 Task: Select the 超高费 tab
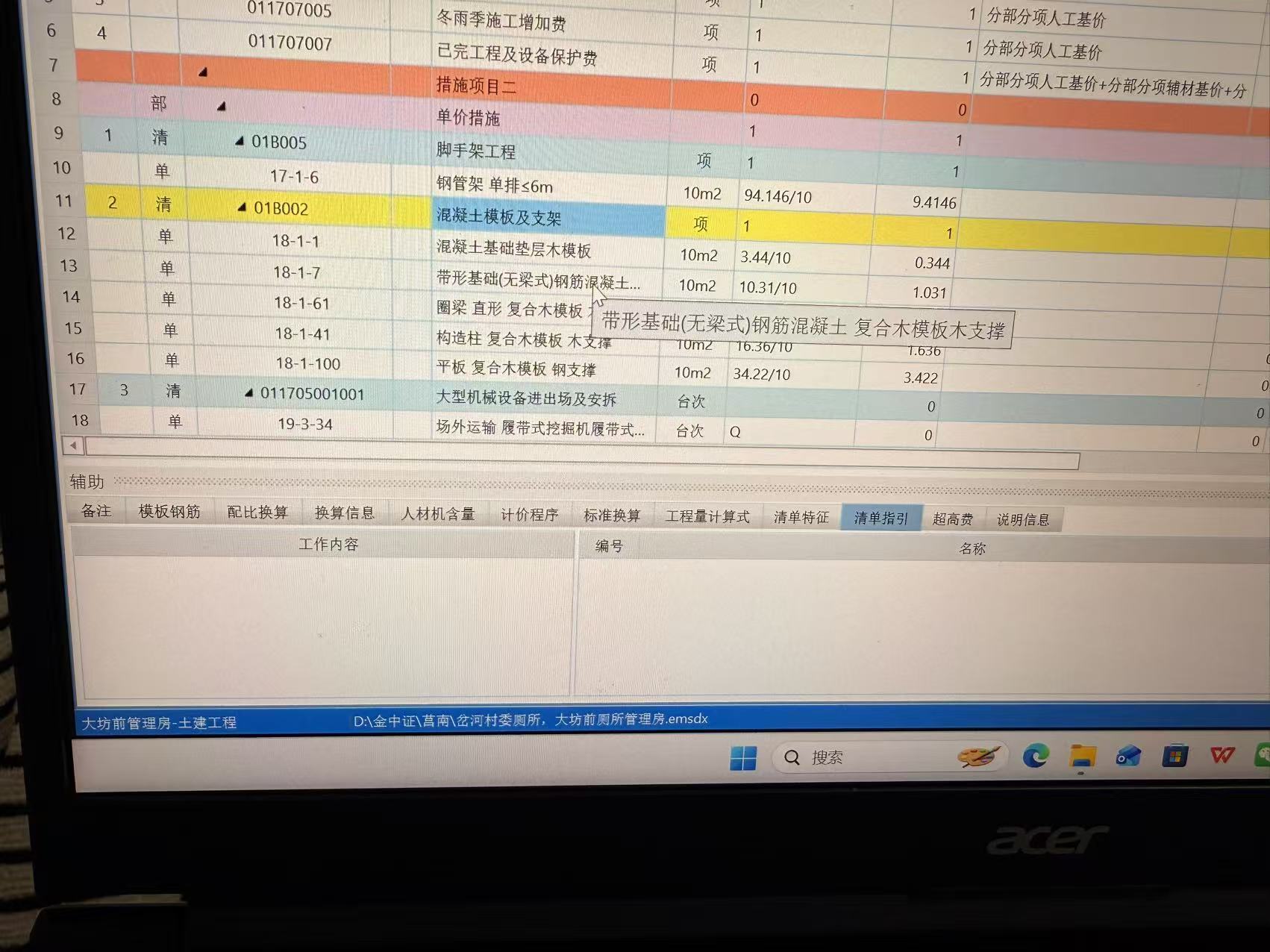[x=954, y=518]
